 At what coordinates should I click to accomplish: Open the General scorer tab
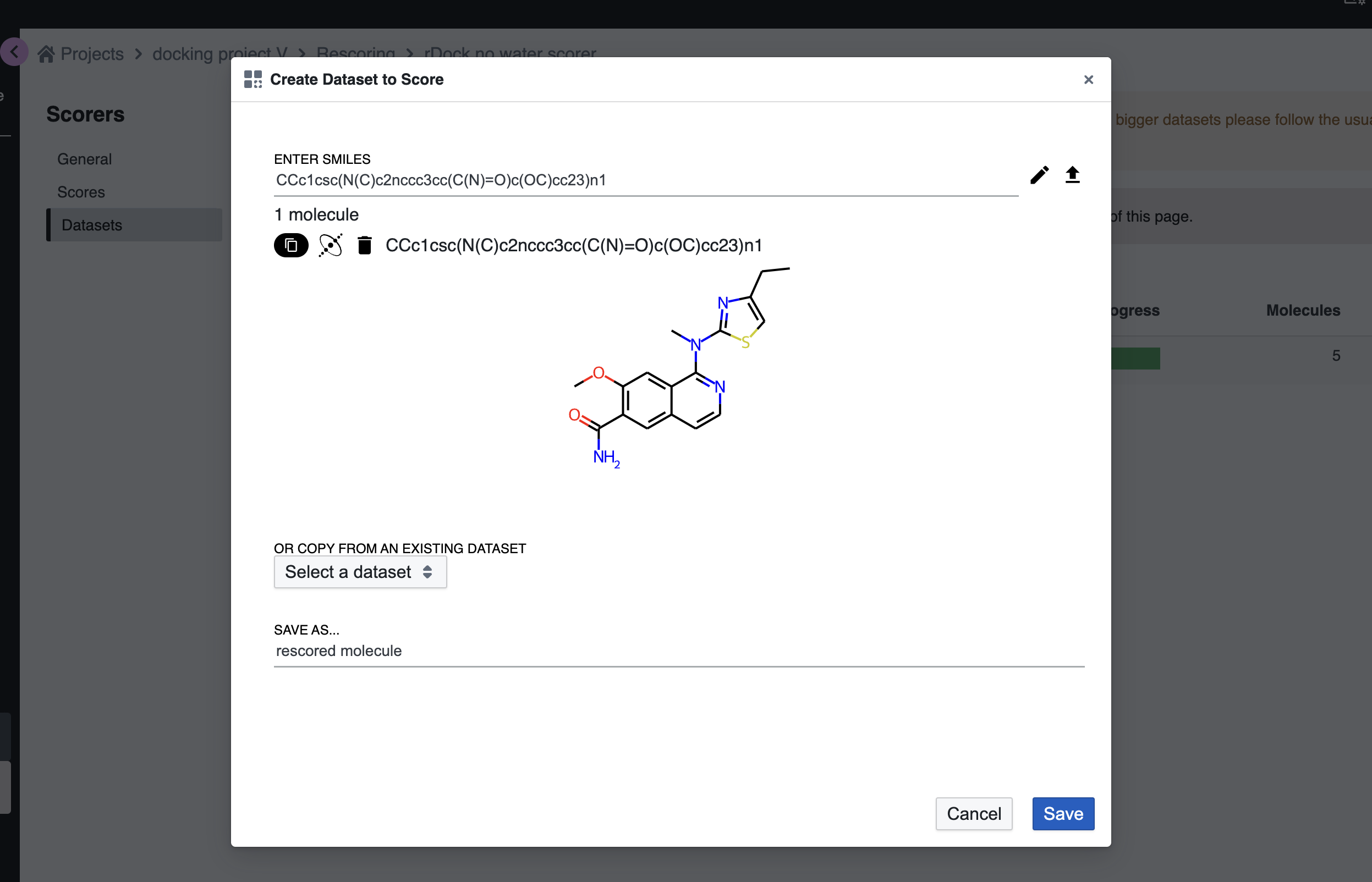tap(85, 159)
